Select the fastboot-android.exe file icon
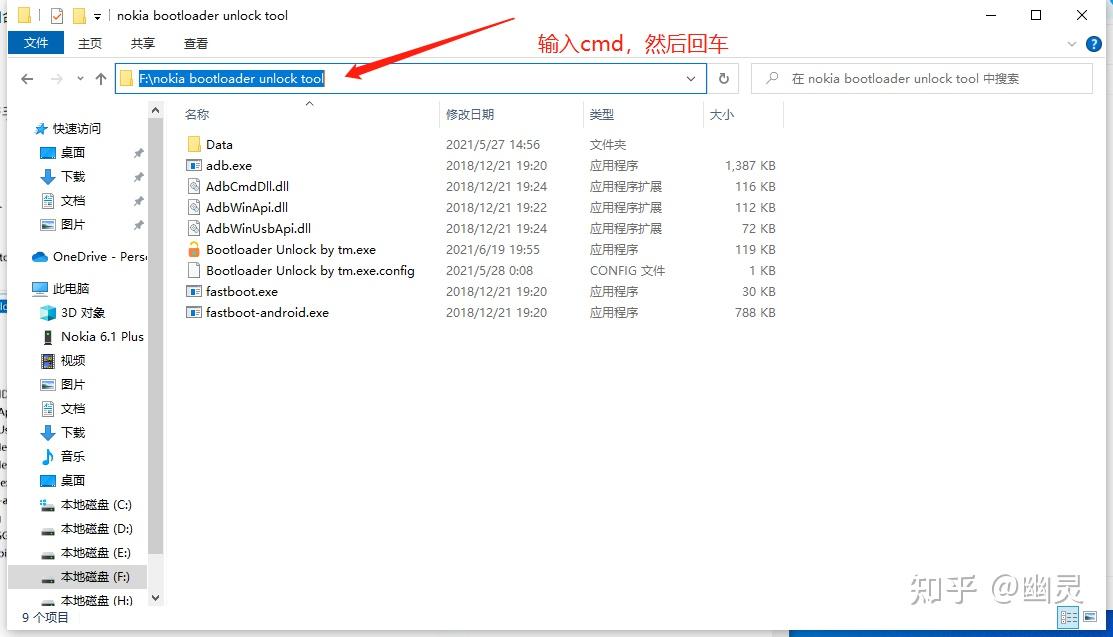 tap(194, 312)
